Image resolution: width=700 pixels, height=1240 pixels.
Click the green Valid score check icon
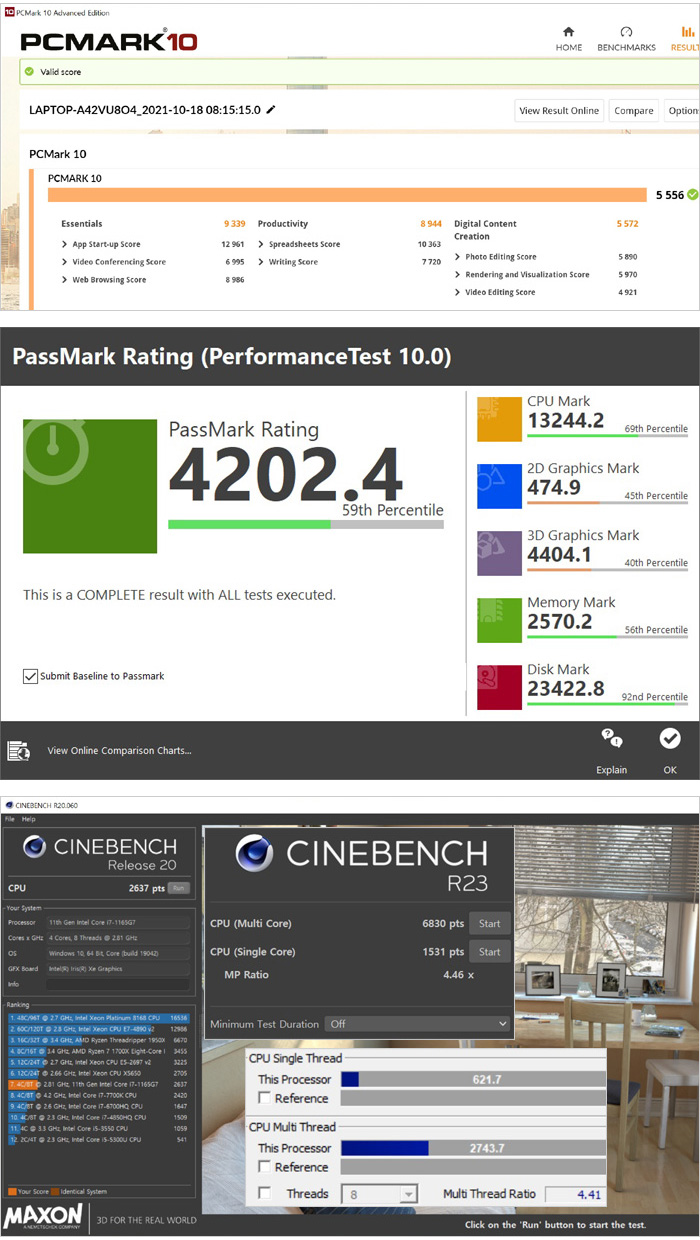tap(27, 72)
